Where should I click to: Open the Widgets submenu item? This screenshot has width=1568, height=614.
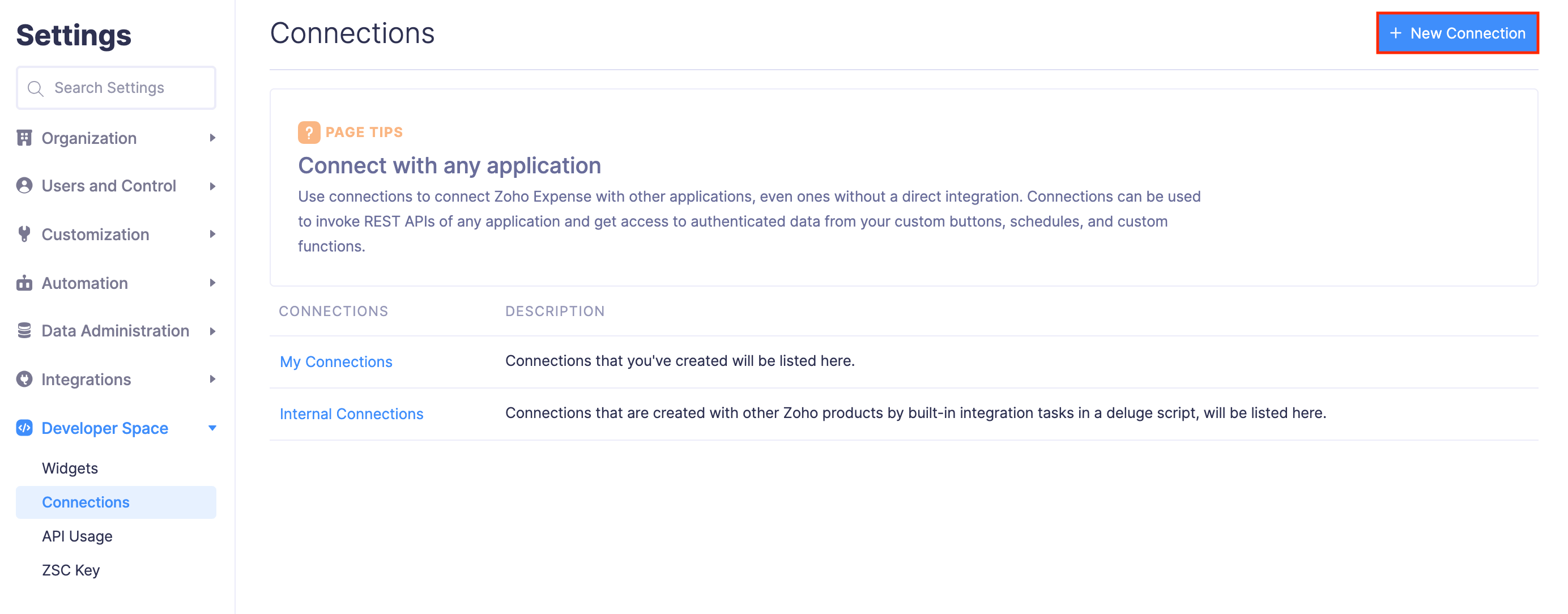coord(70,468)
